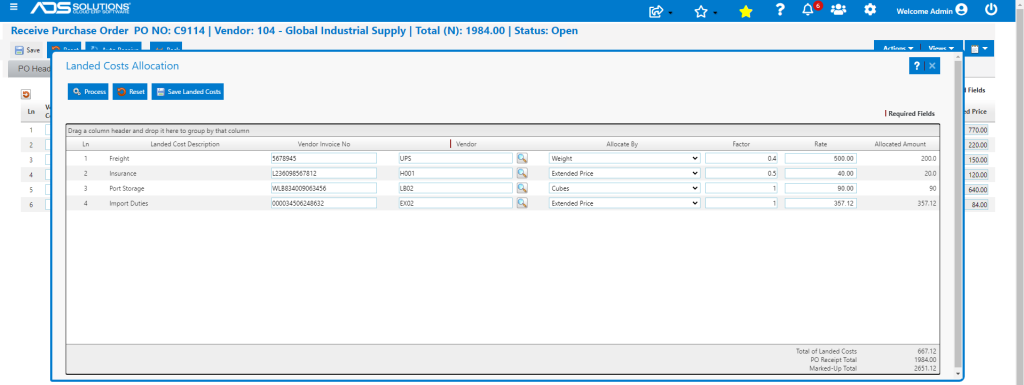Close the Landed Costs Allocation dialog

933,66
